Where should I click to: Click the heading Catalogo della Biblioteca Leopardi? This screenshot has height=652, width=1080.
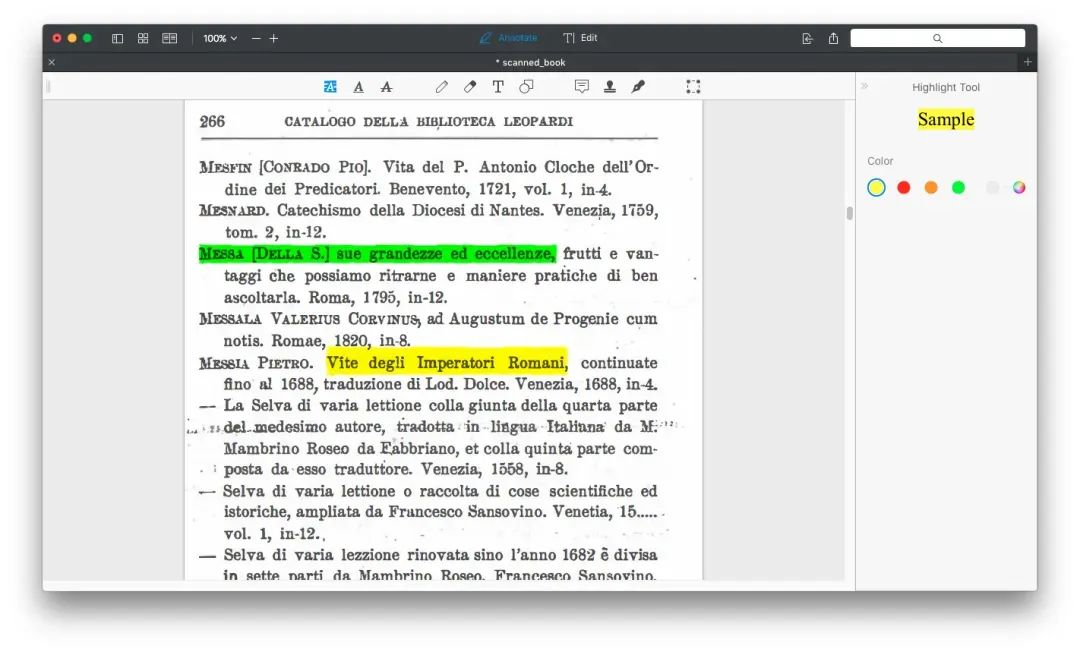pyautogui.click(x=428, y=122)
